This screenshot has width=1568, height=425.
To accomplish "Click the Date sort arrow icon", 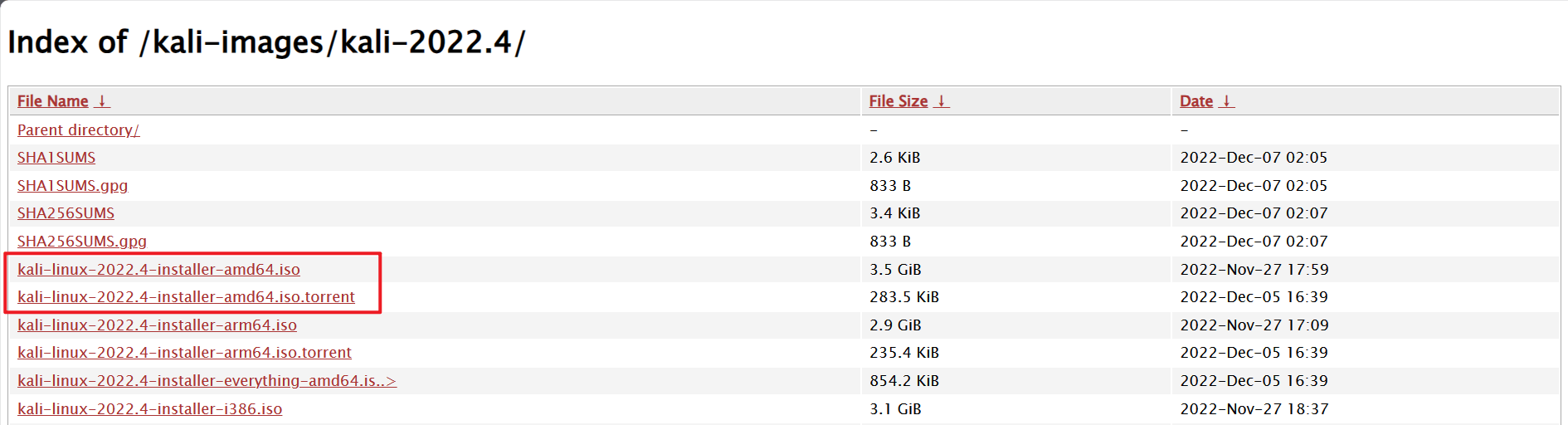I will pos(1226,101).
